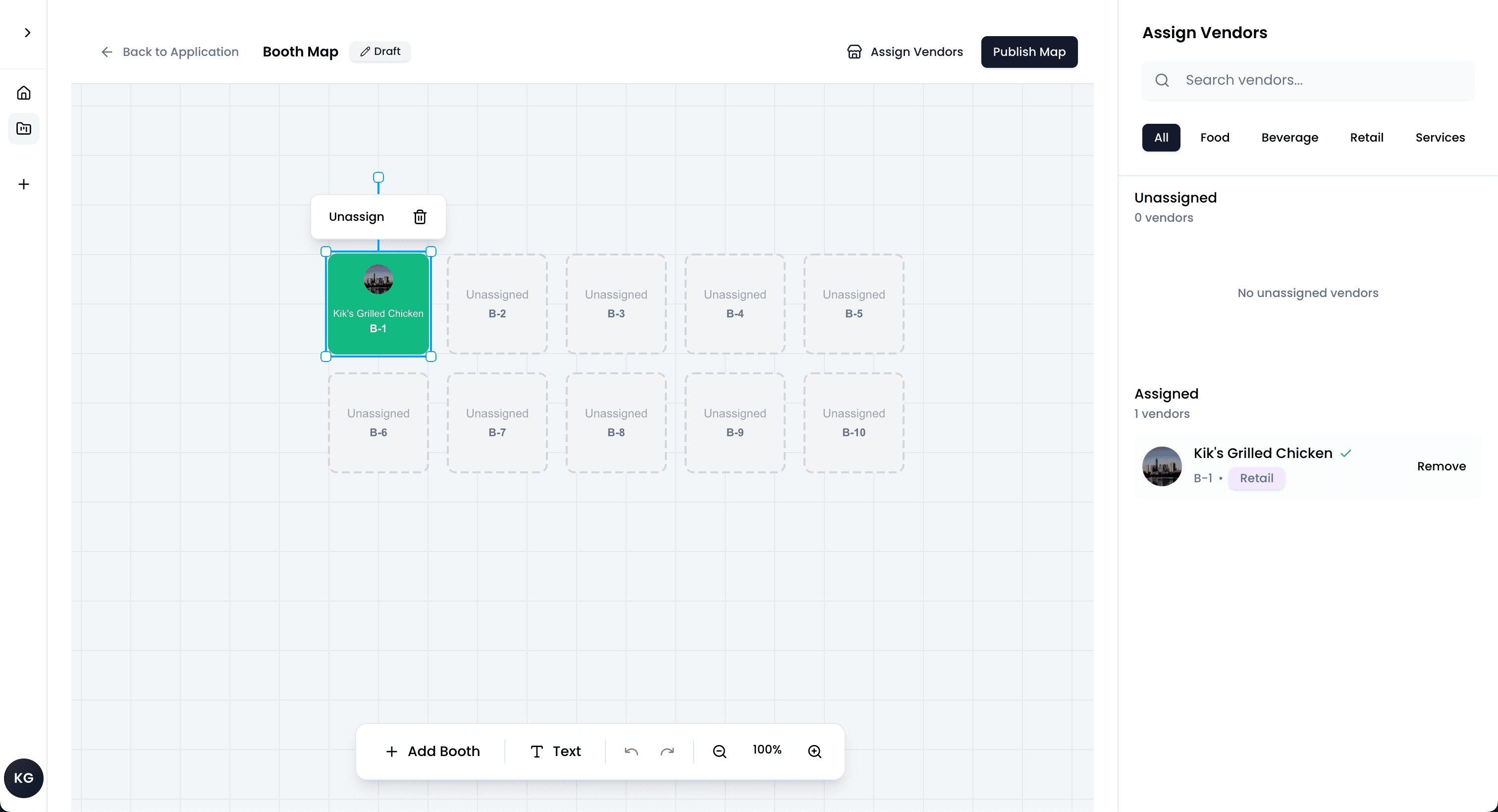
Task: Delete booth with the trash icon
Action: pyautogui.click(x=420, y=217)
